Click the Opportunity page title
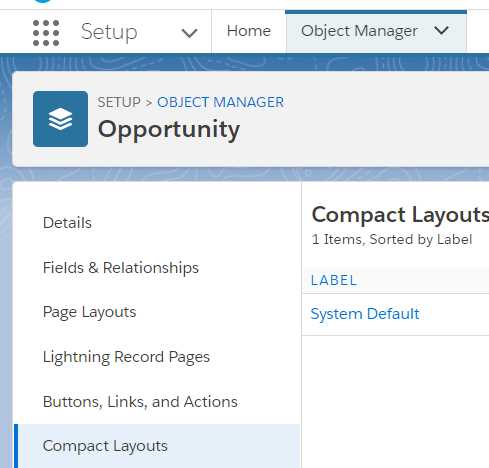Screen dimensions: 489x468 [x=169, y=130]
